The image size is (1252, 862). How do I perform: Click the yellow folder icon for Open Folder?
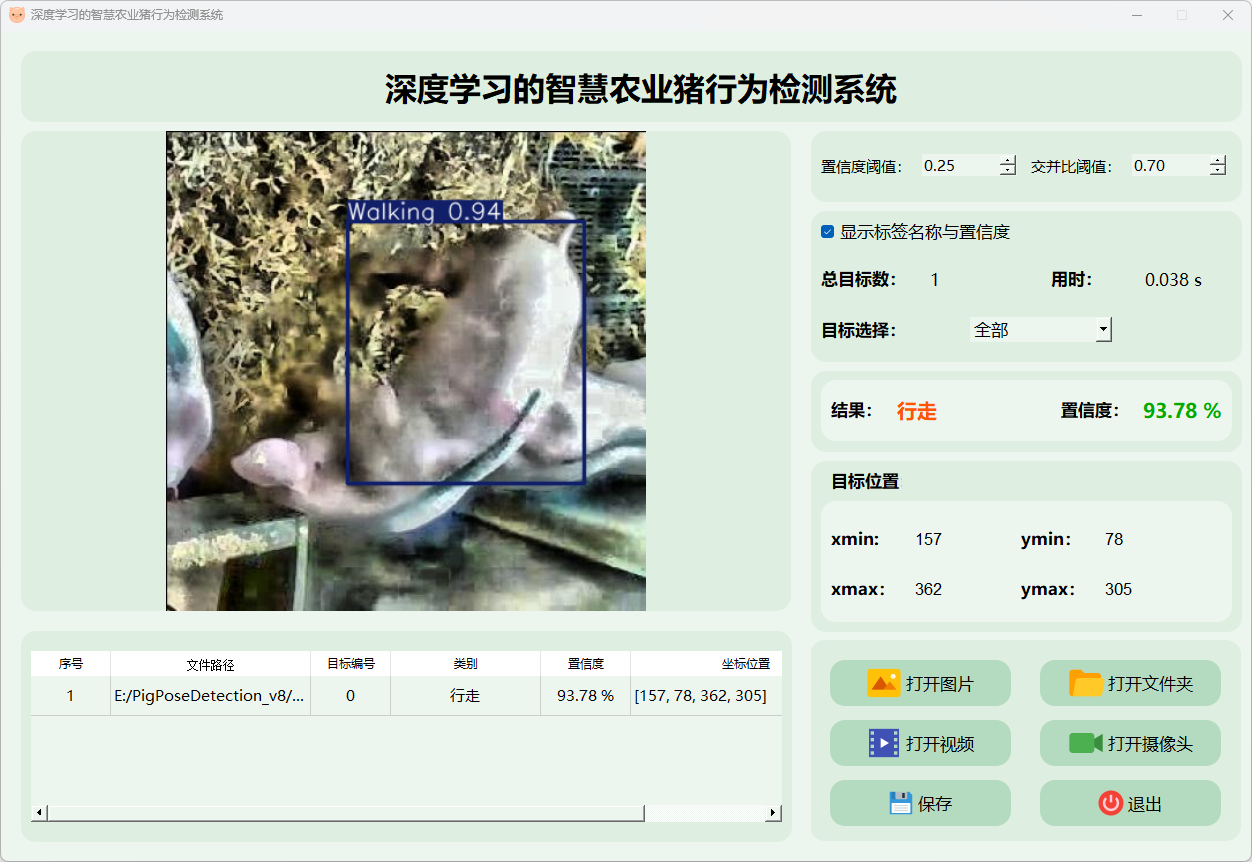tap(1085, 683)
